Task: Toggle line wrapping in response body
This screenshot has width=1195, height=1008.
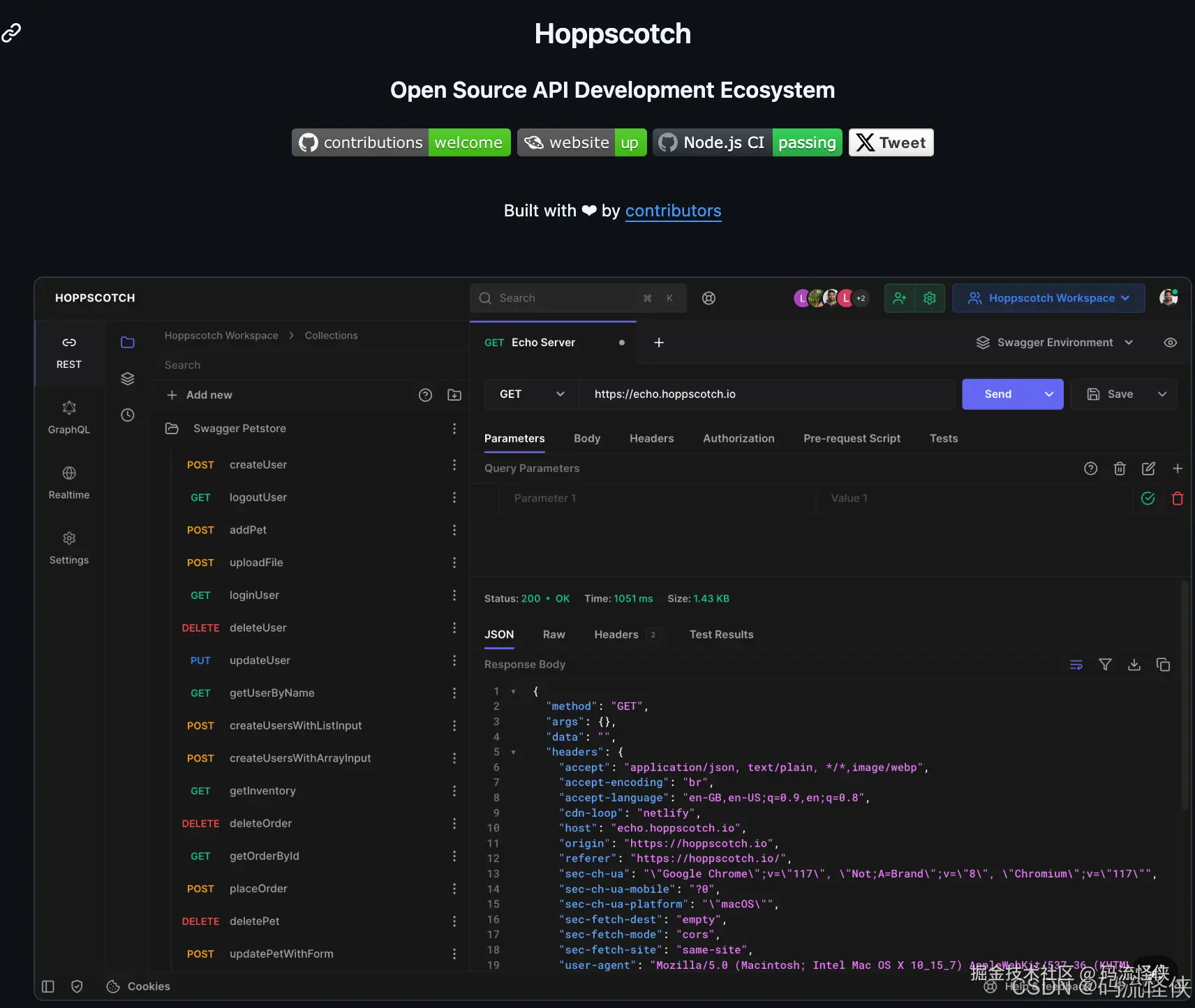Action: (x=1076, y=665)
